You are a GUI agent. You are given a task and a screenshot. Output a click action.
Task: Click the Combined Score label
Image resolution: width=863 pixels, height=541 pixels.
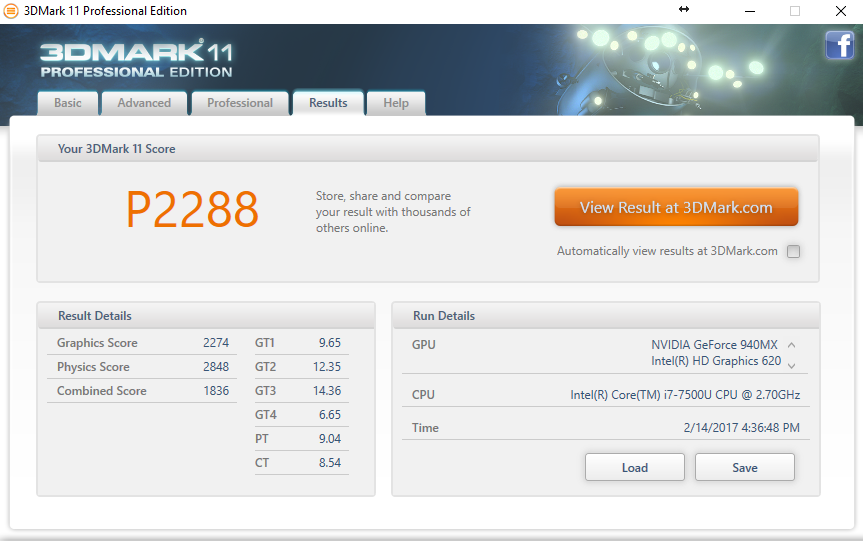[101, 391]
